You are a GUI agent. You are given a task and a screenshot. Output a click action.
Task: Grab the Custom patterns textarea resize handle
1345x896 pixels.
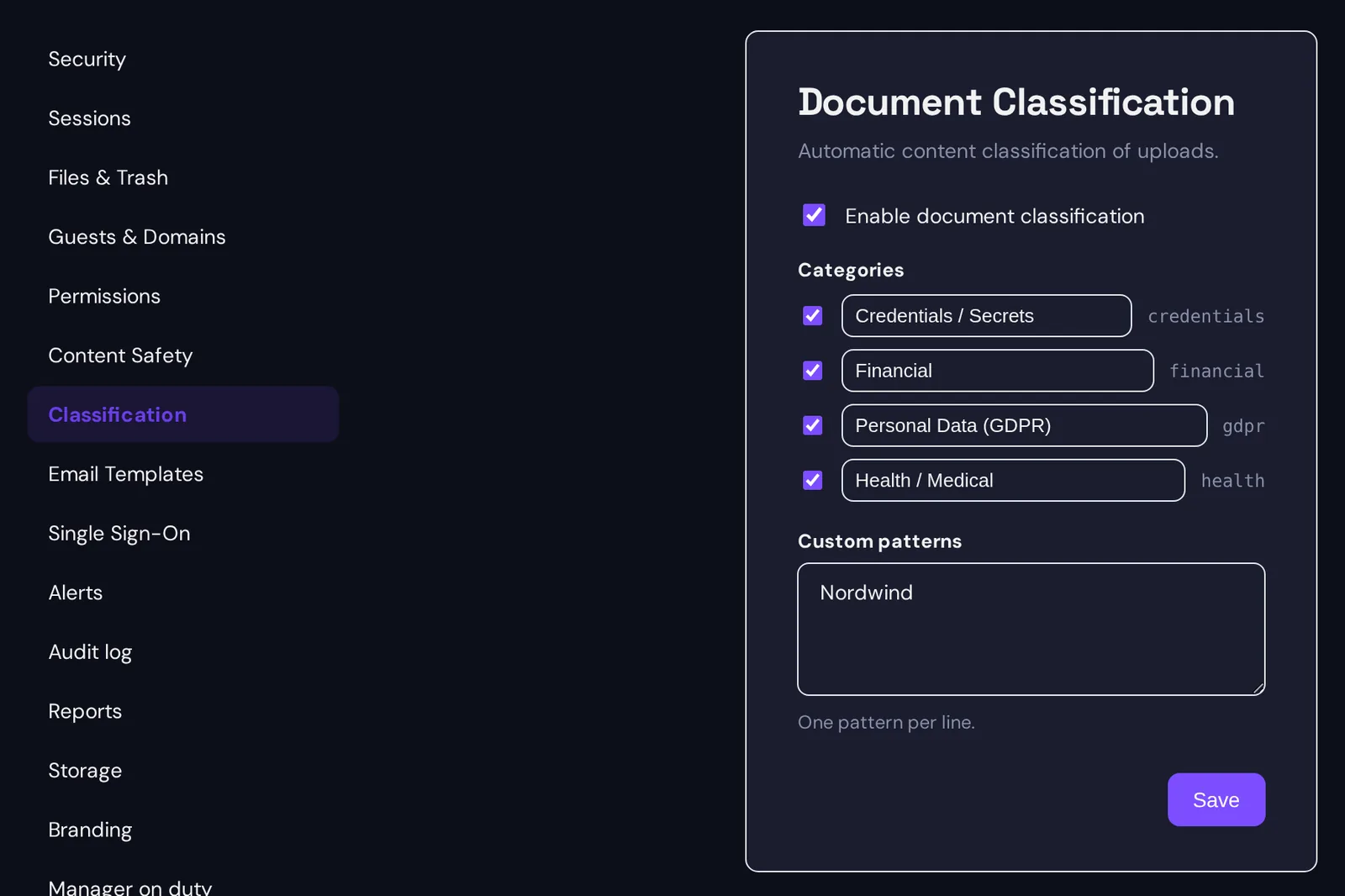pos(1258,688)
